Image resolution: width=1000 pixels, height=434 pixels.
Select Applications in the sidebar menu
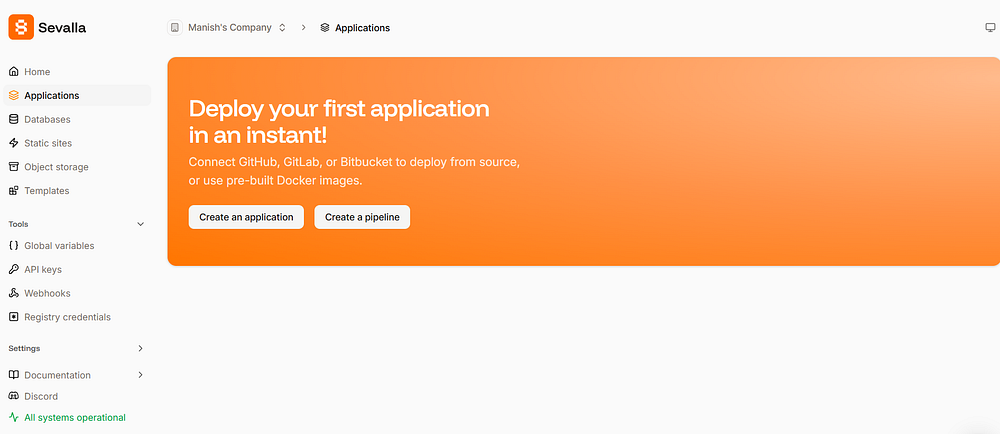[52, 96]
